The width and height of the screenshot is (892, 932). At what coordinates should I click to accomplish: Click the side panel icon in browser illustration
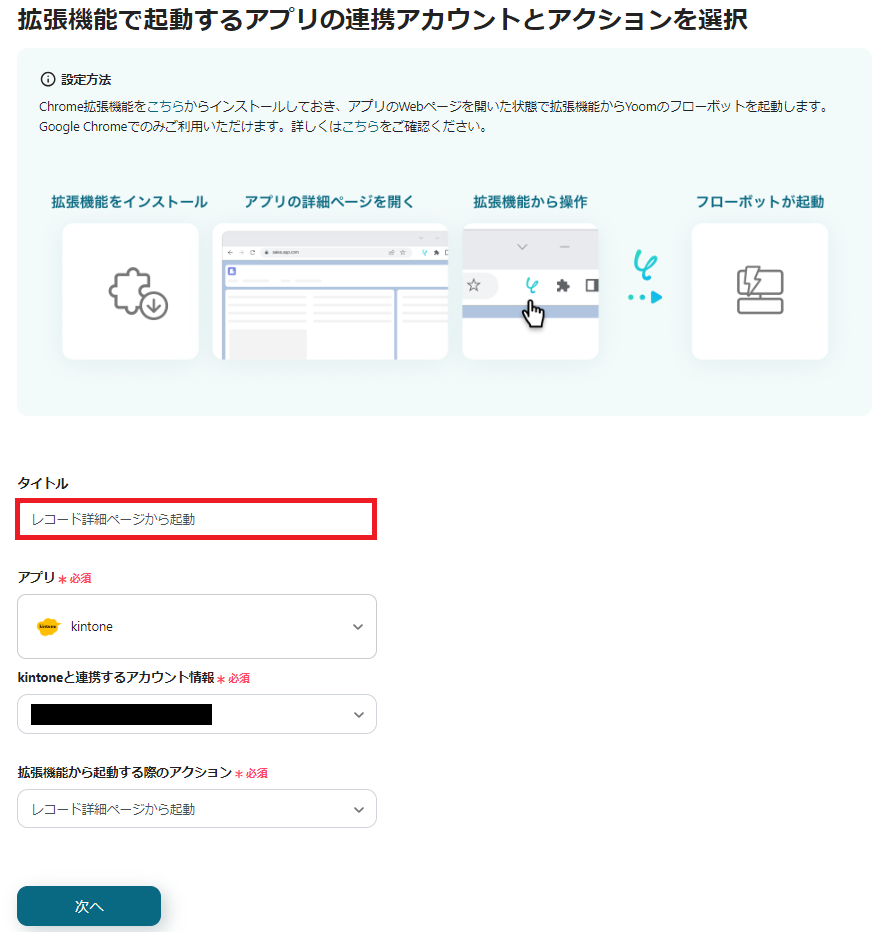coord(592,285)
